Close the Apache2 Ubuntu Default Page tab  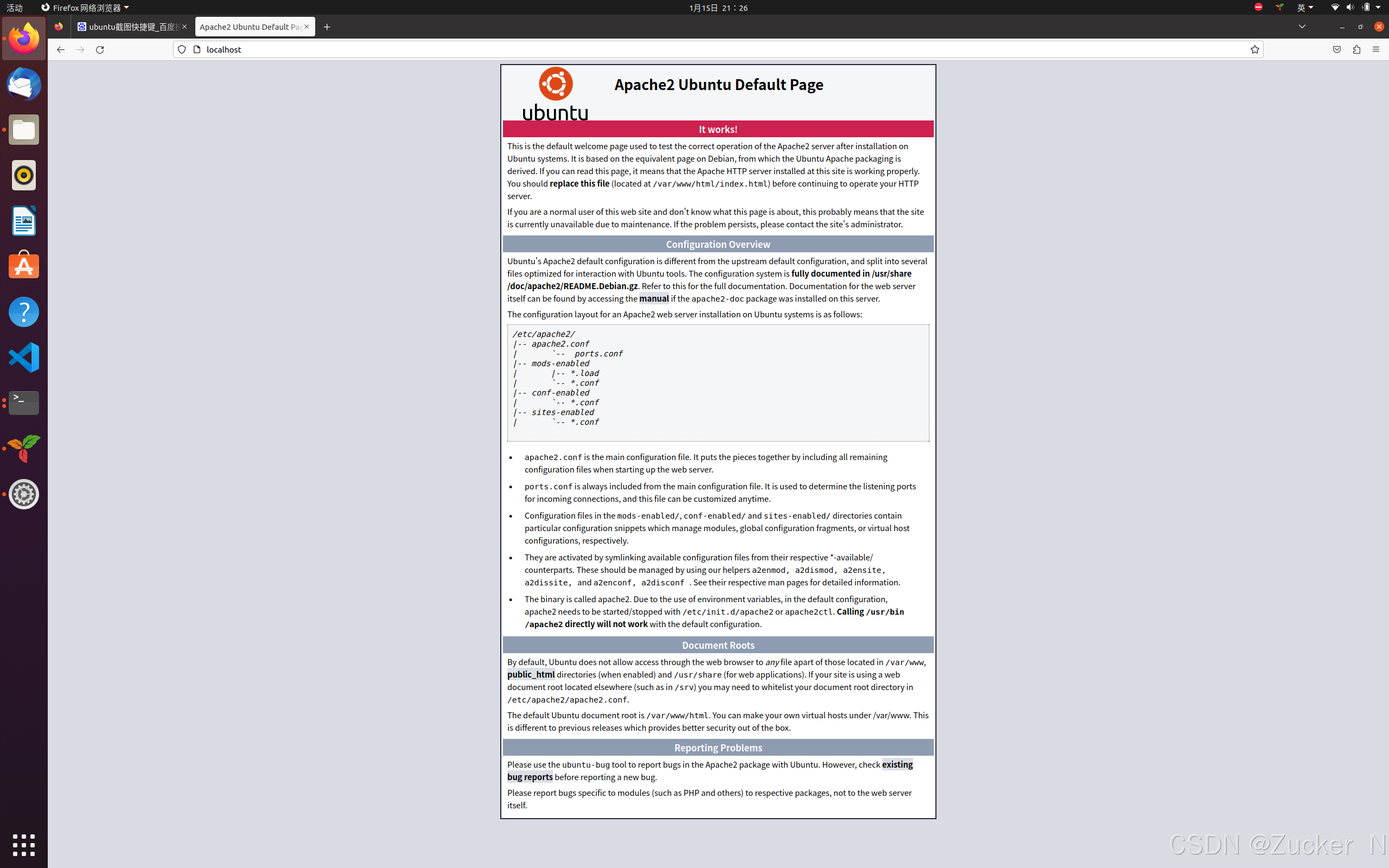307,27
